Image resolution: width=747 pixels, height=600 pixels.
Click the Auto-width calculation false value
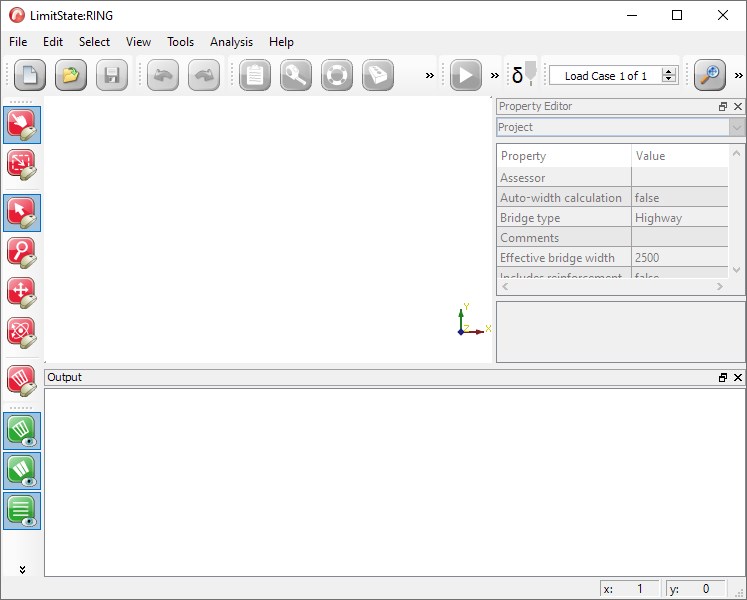tap(680, 198)
